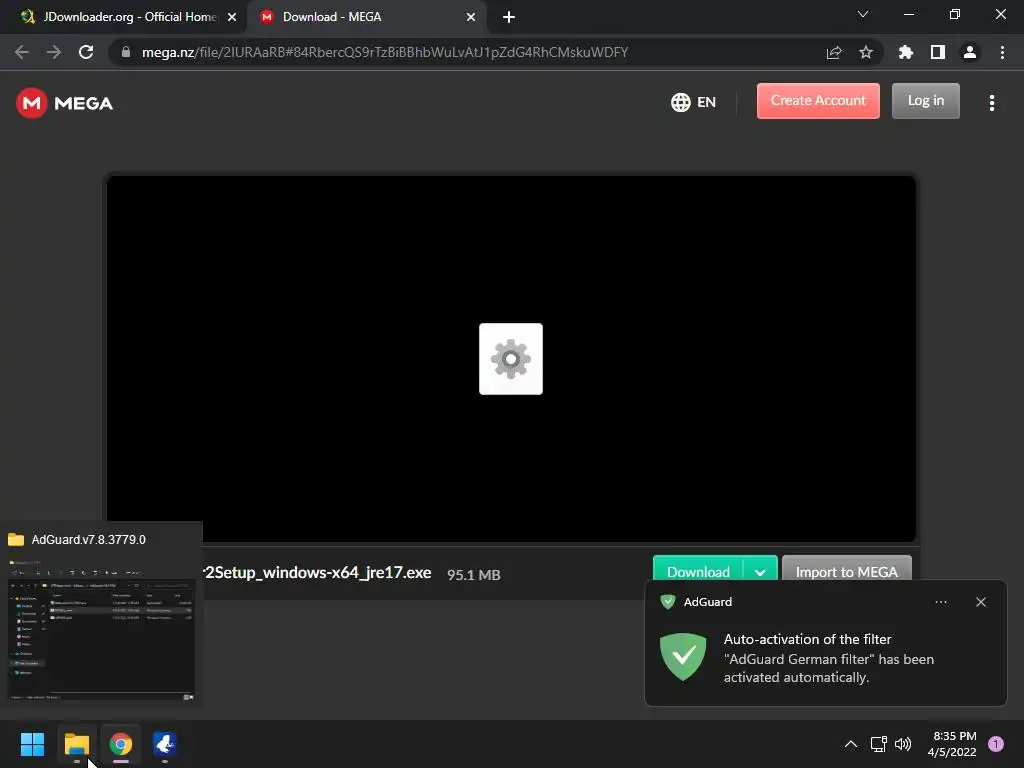Show hidden system tray icons

point(850,744)
